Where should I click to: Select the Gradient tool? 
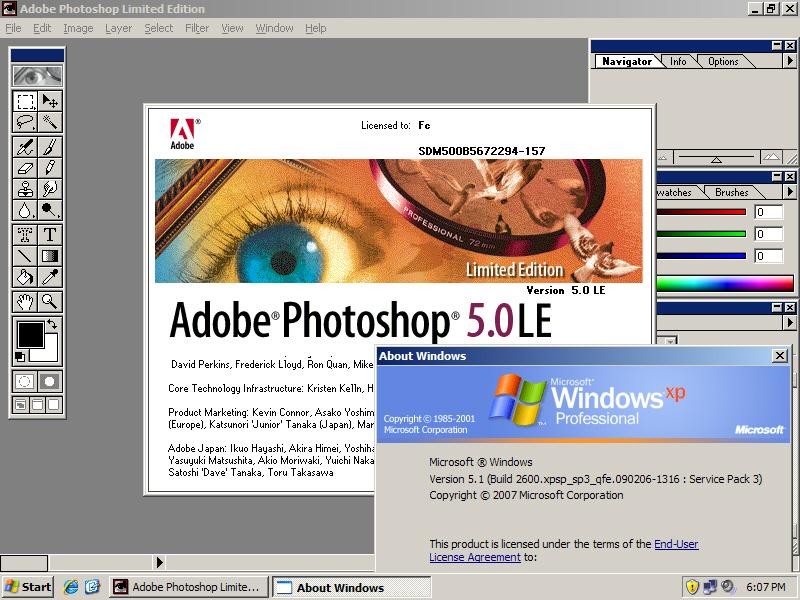point(50,256)
